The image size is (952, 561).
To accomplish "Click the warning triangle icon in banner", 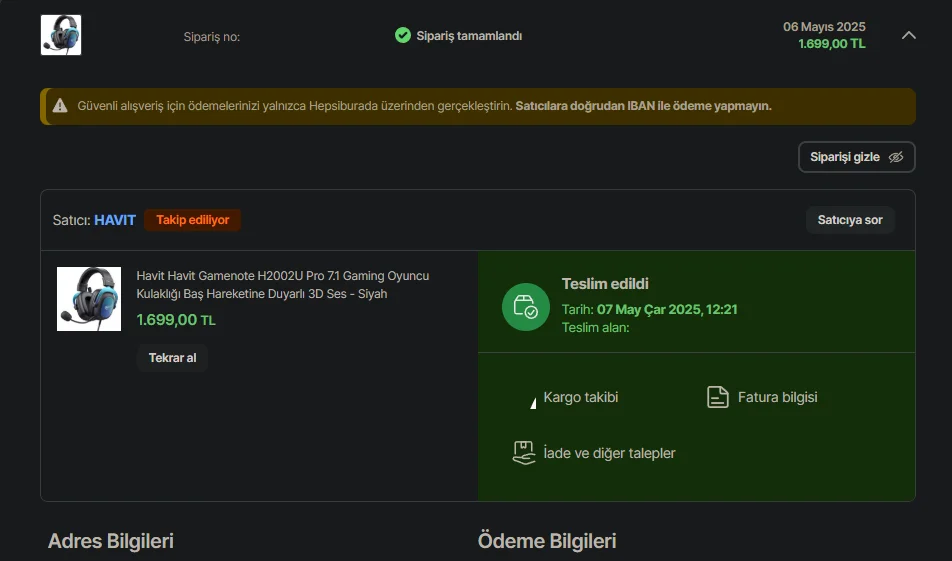I will point(60,106).
